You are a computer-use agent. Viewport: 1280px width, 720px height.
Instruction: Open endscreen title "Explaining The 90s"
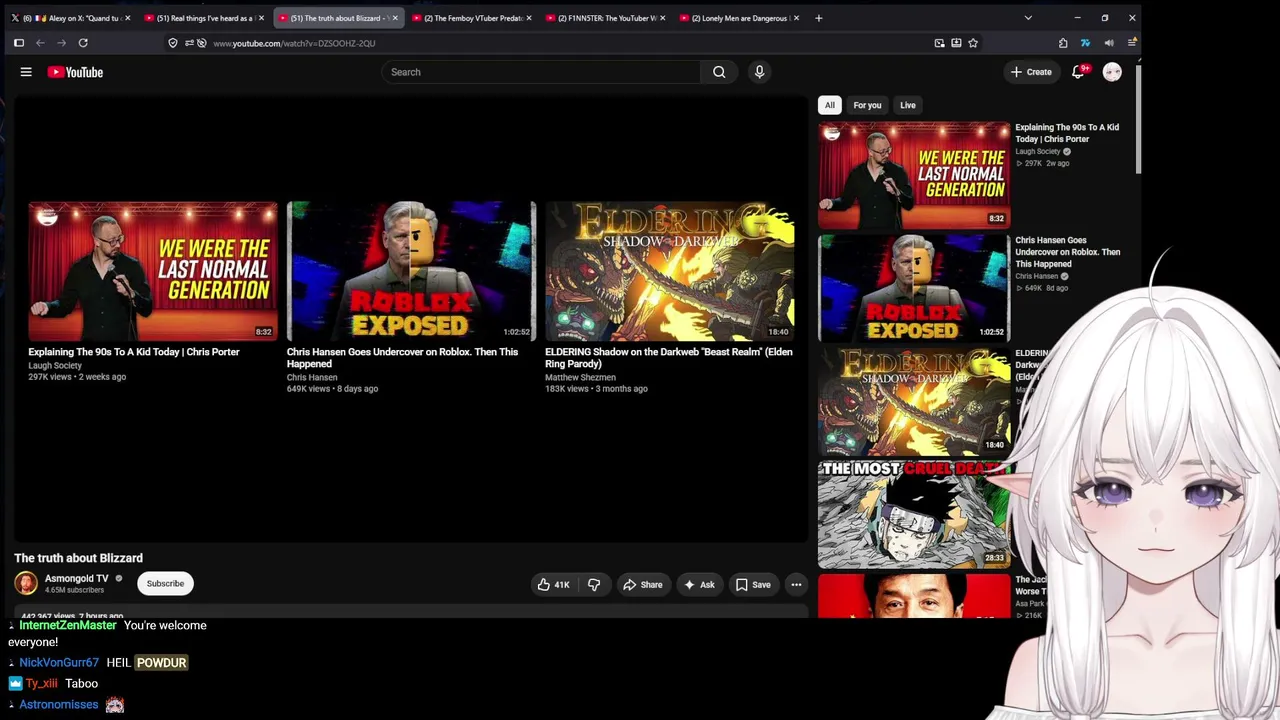(134, 352)
